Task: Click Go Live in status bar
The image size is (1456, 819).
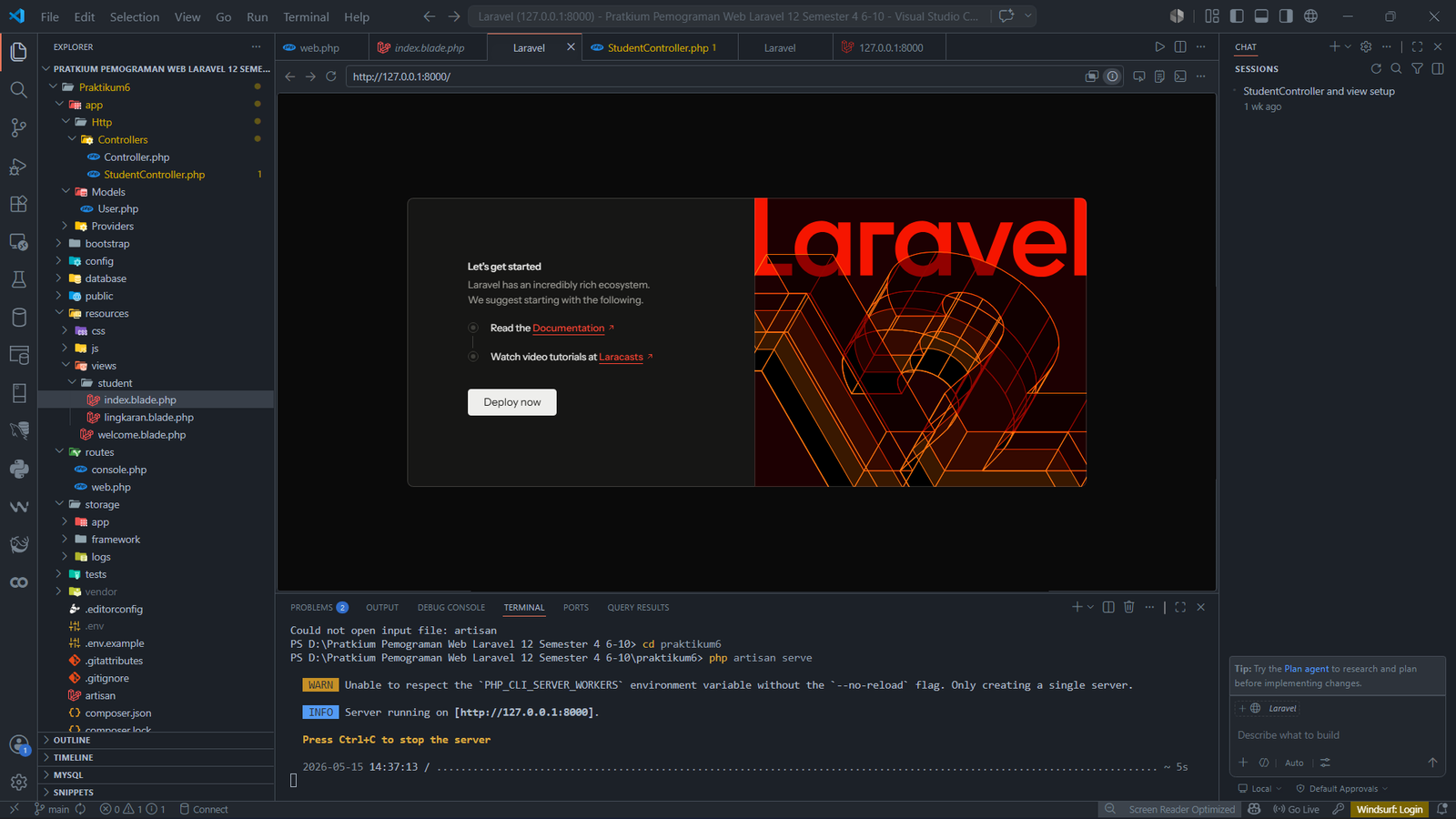Action: [x=1296, y=809]
